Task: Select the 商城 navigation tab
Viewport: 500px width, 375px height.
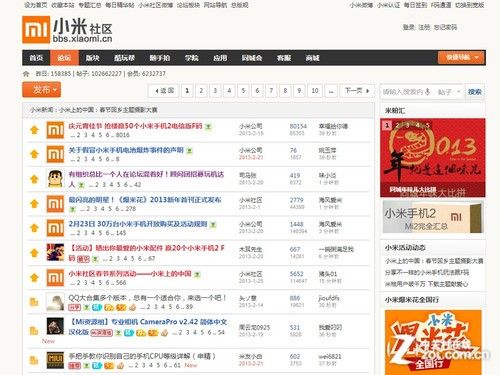Action: coord(312,58)
